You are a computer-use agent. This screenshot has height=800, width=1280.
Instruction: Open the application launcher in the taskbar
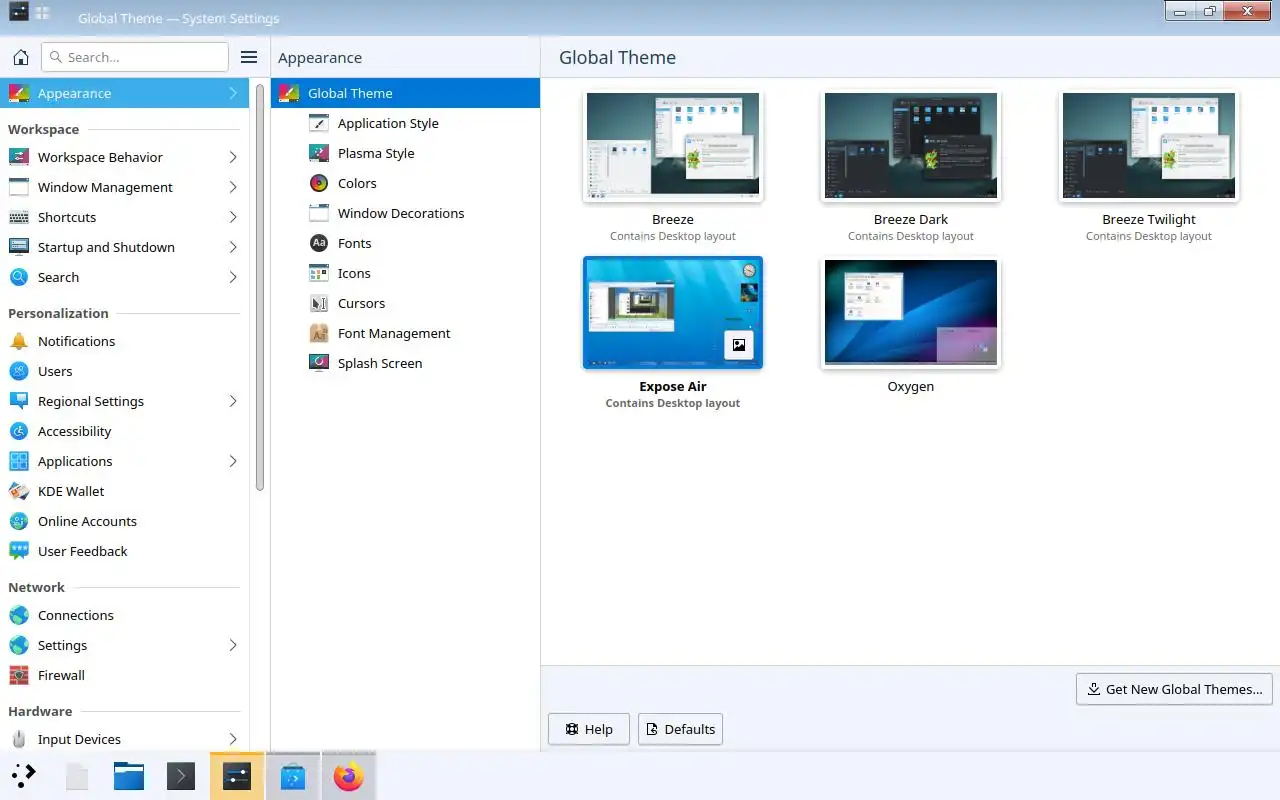click(24, 776)
